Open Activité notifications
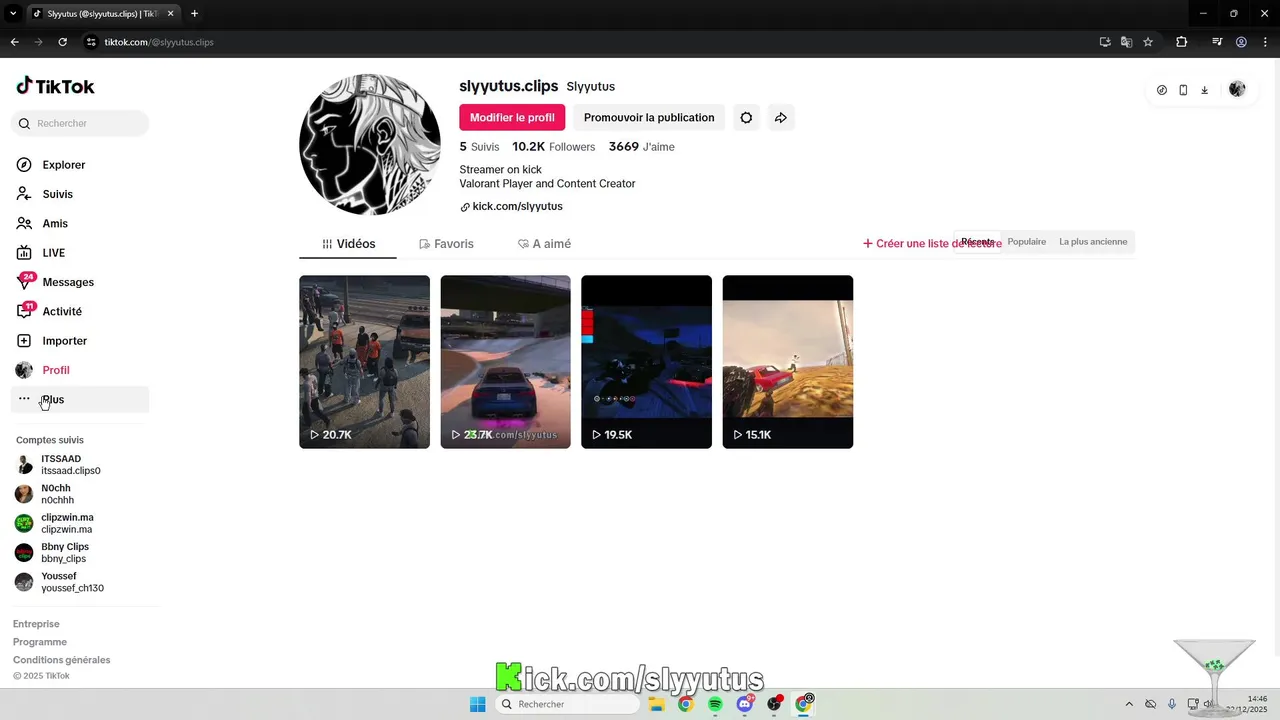The image size is (1280, 720). click(62, 311)
